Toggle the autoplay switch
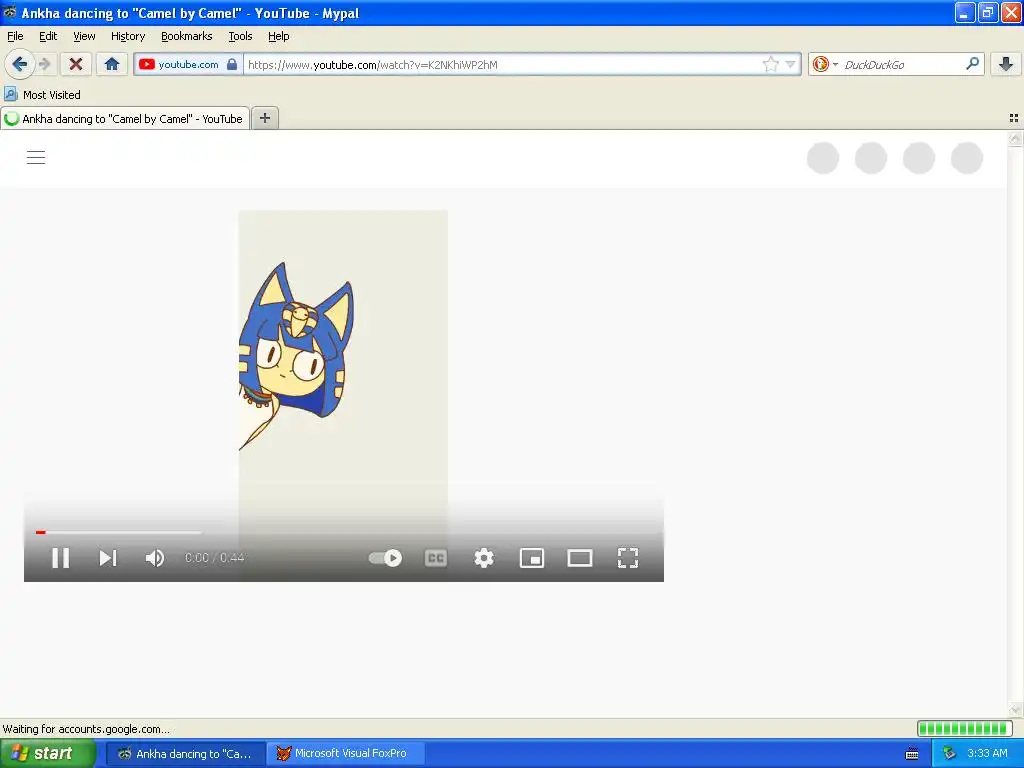The width and height of the screenshot is (1024, 768). [385, 558]
